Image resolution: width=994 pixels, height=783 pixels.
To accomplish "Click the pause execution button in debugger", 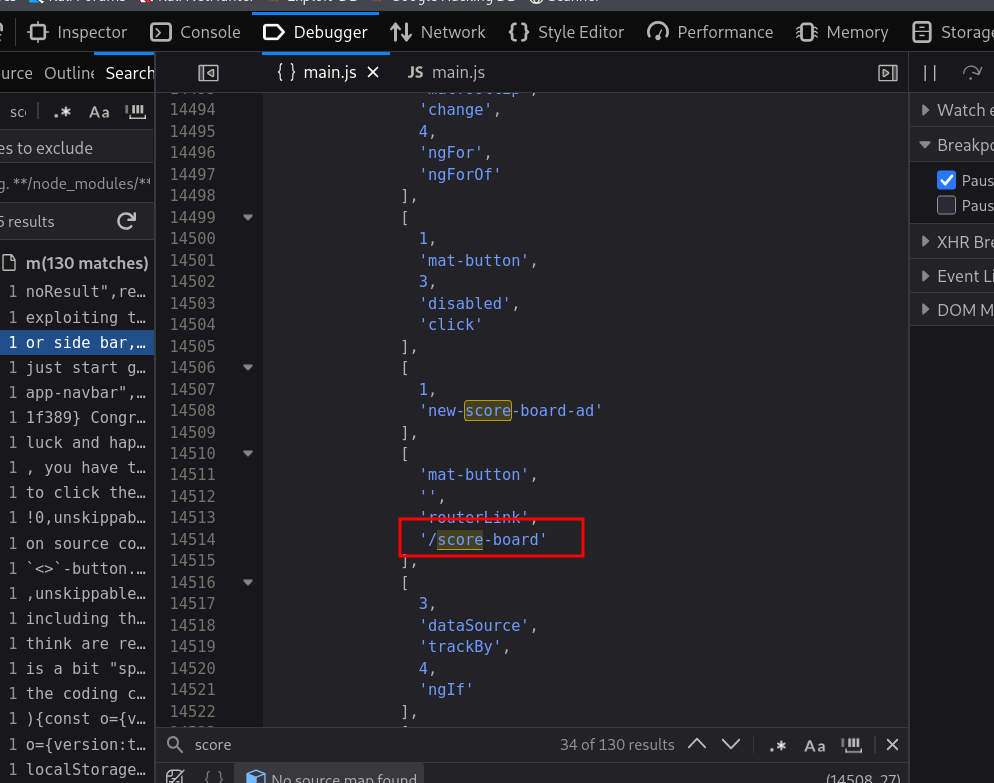I will tap(930, 72).
